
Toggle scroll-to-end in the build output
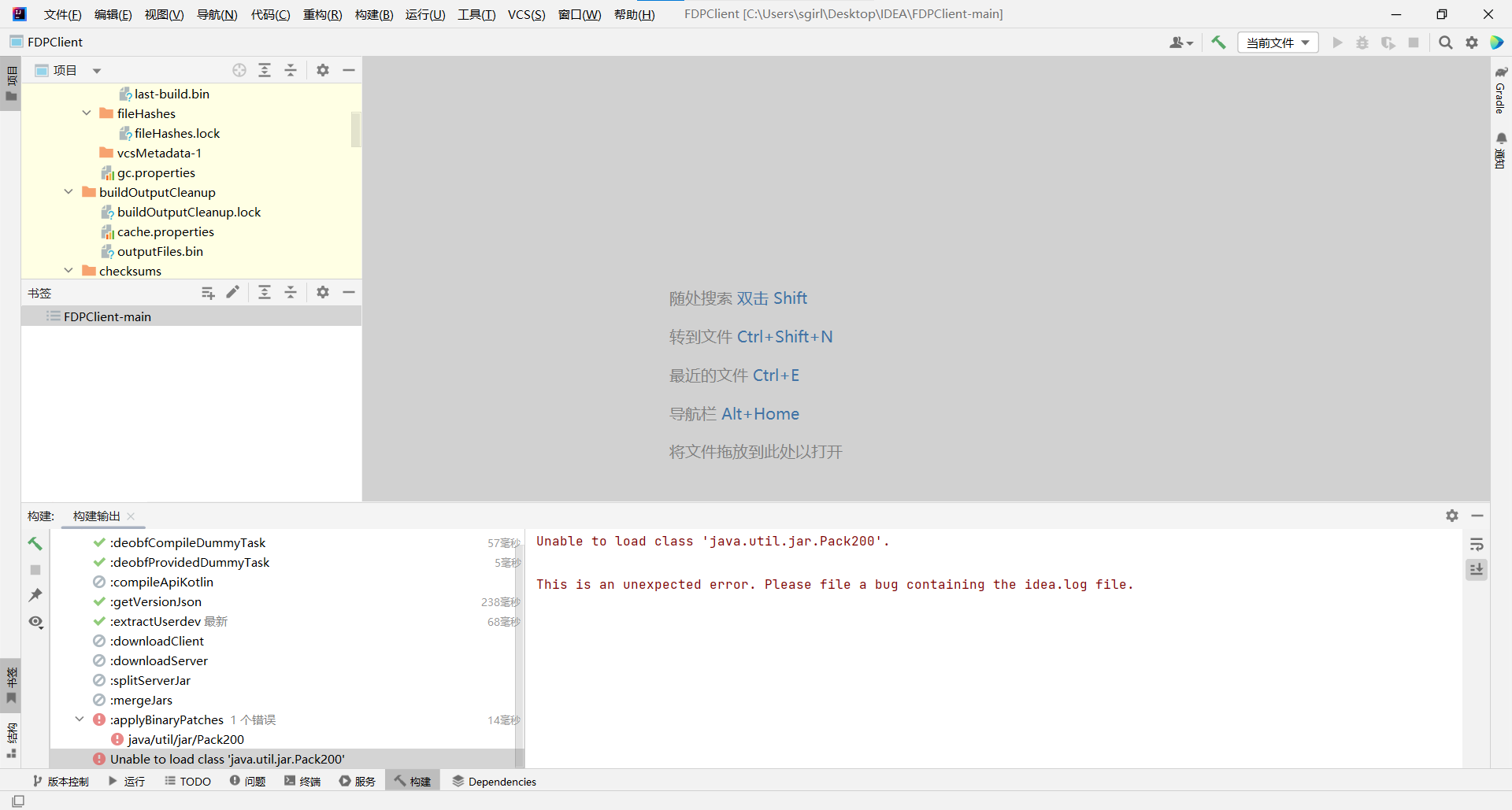[1478, 569]
